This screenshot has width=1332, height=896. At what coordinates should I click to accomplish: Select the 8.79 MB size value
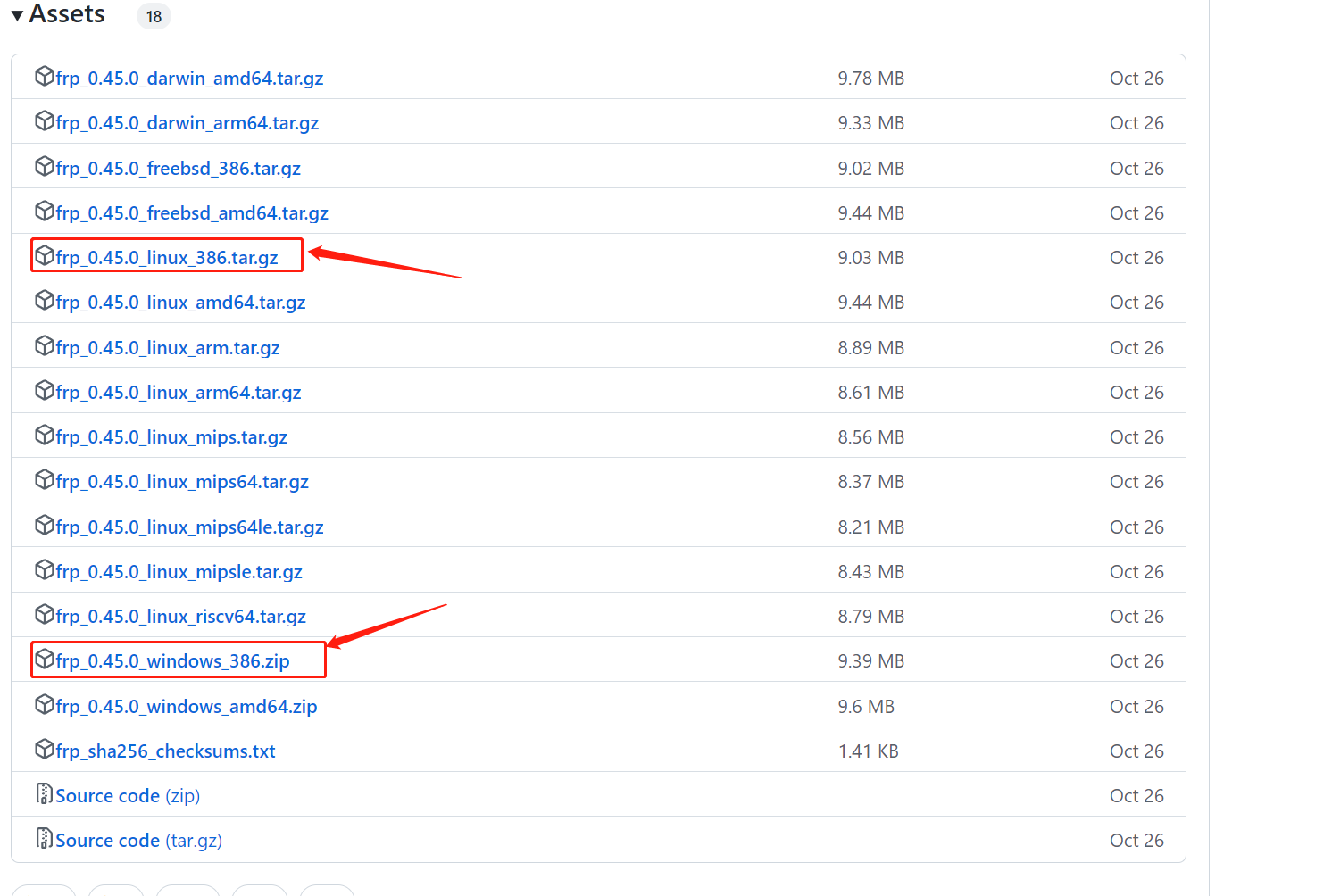pyautogui.click(x=870, y=617)
